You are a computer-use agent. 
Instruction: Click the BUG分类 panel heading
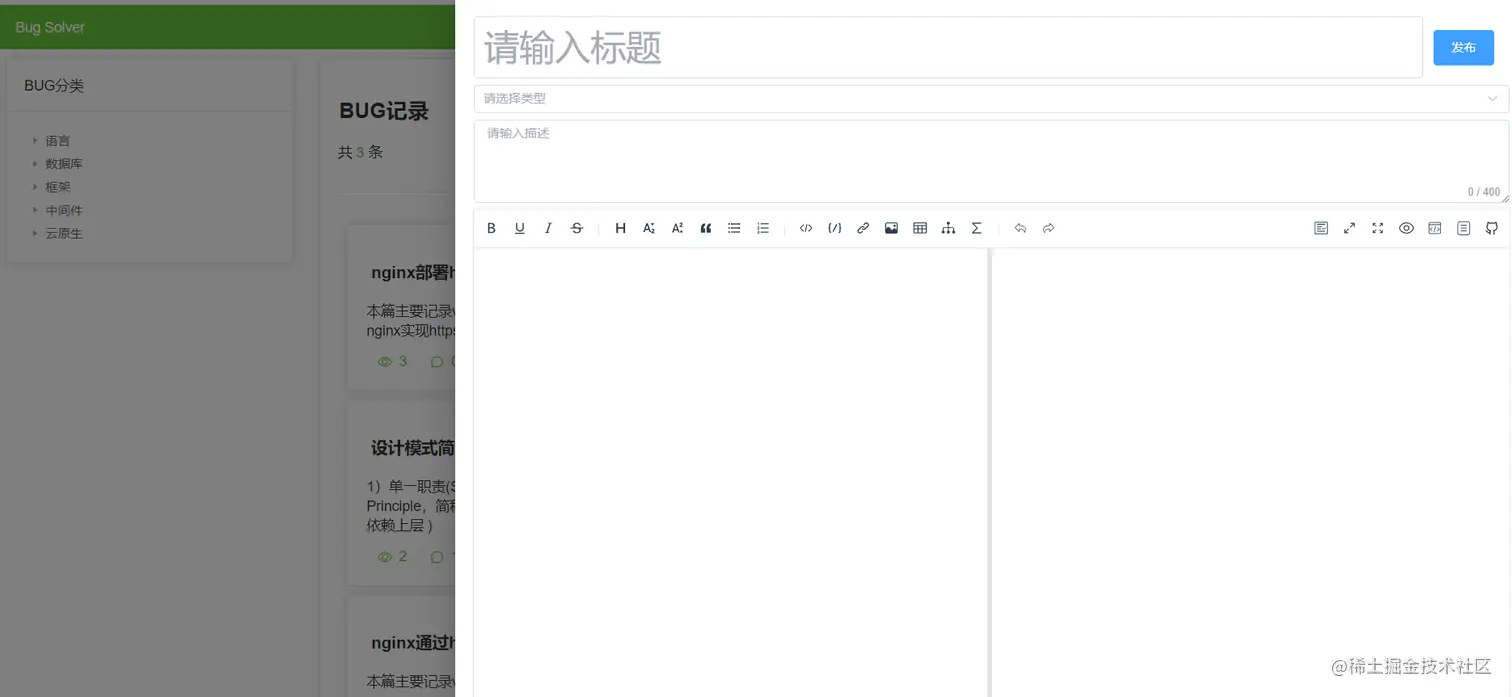(x=54, y=86)
